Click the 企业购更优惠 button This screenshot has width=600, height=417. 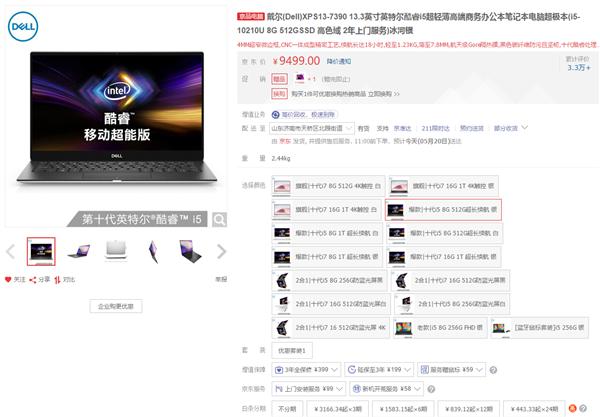[x=116, y=306]
